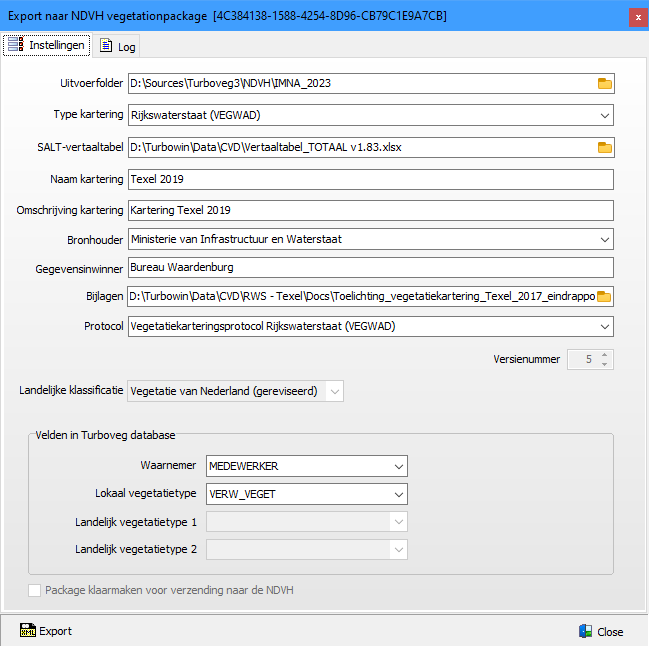Increase Versienummer with up arrow
This screenshot has height=647, width=649.
tap(603, 354)
